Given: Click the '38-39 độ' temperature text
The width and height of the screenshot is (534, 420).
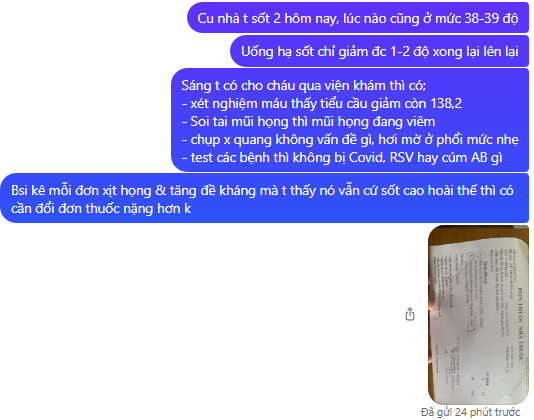Looking at the screenshot, I should (491, 18).
